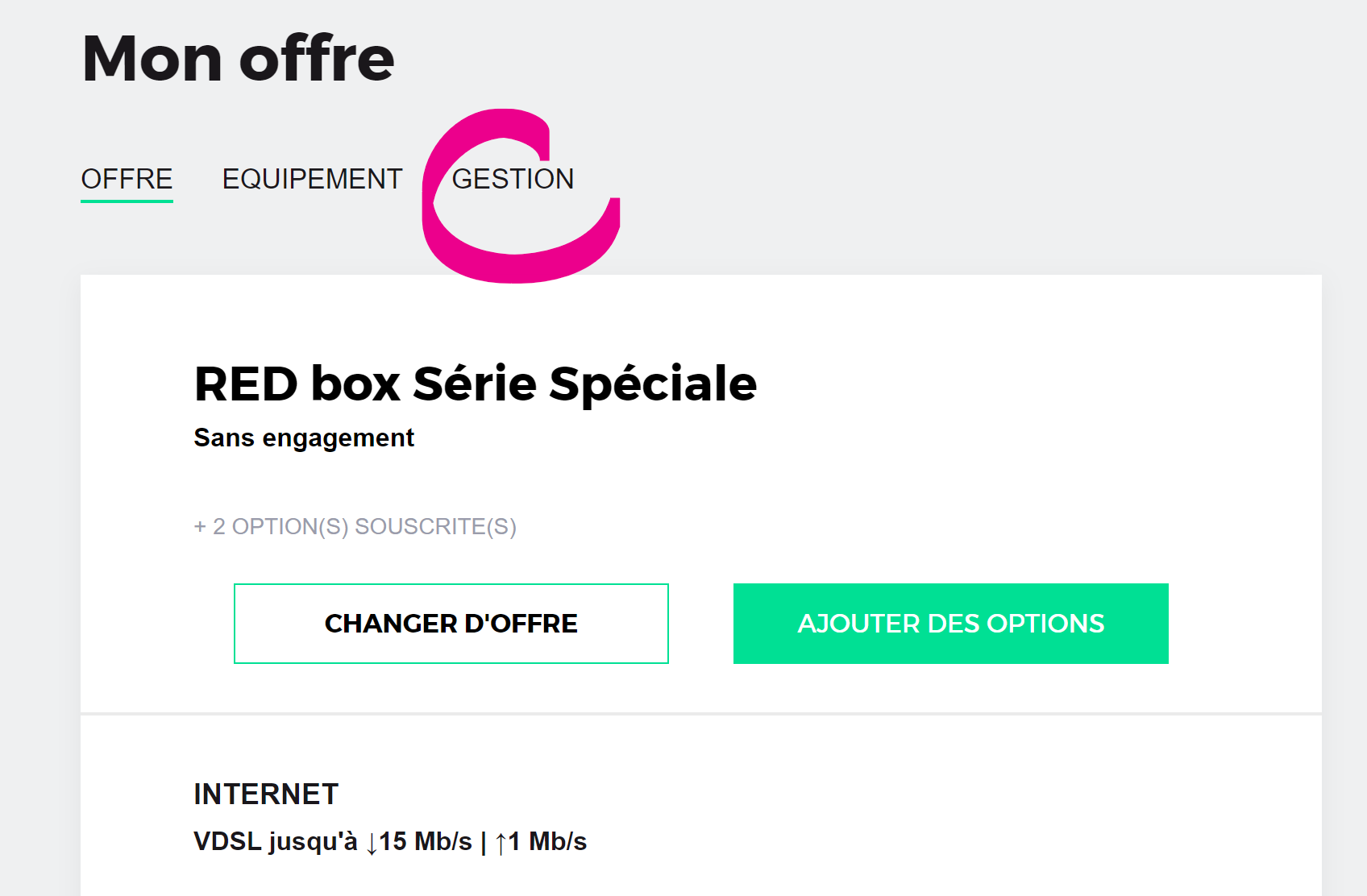Switch to the OFFRE tab
Viewport: 1367px width, 896px height.
pyautogui.click(x=127, y=179)
